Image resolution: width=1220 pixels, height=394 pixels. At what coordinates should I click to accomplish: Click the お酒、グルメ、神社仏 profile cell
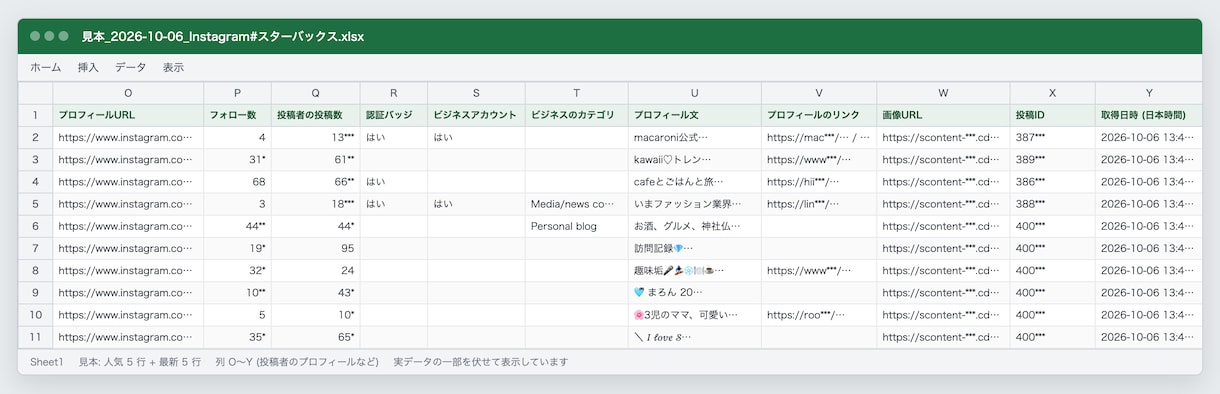695,226
